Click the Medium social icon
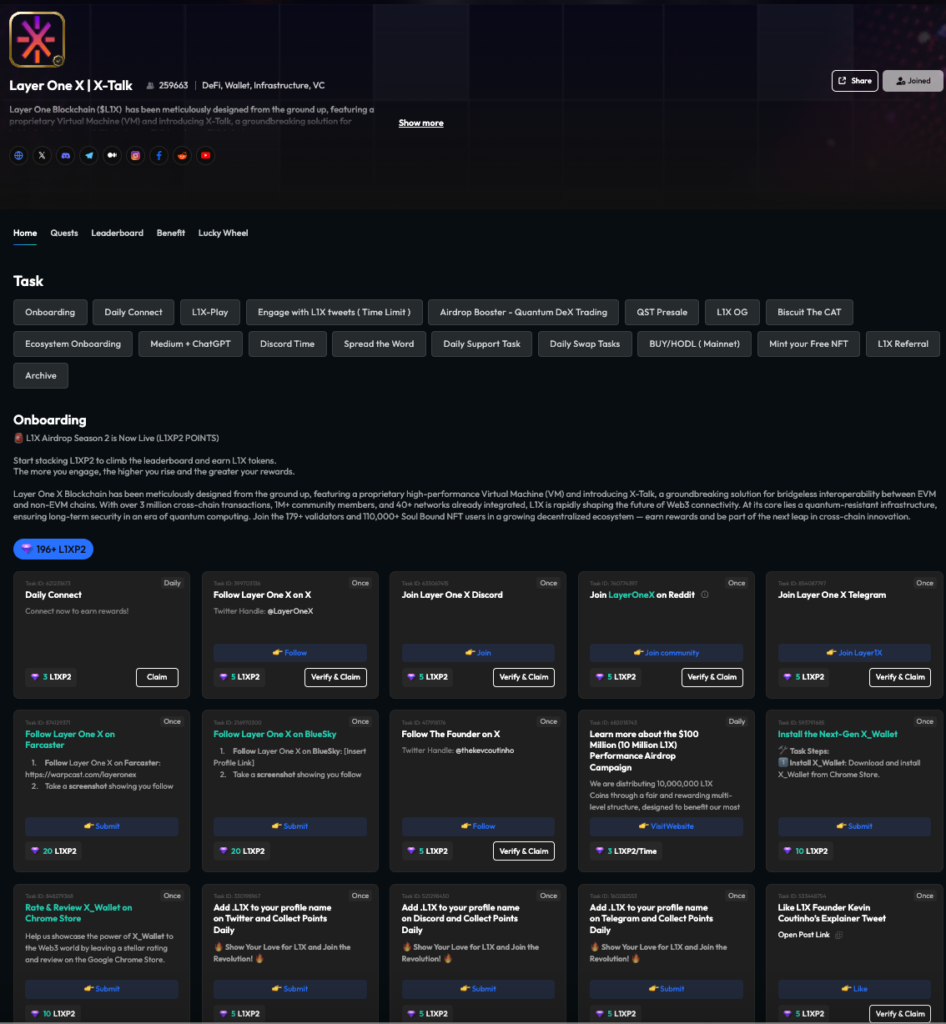The image size is (946, 1024). (112, 155)
